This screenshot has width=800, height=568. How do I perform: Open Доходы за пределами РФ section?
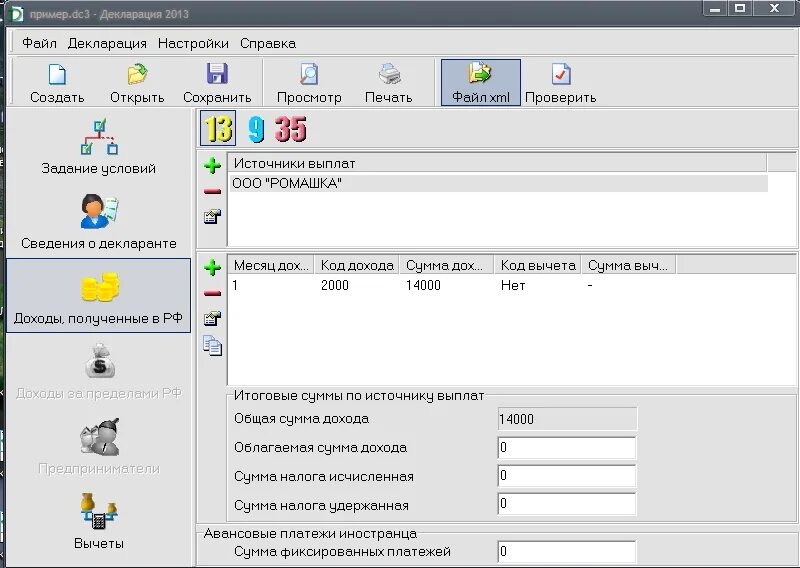98,371
